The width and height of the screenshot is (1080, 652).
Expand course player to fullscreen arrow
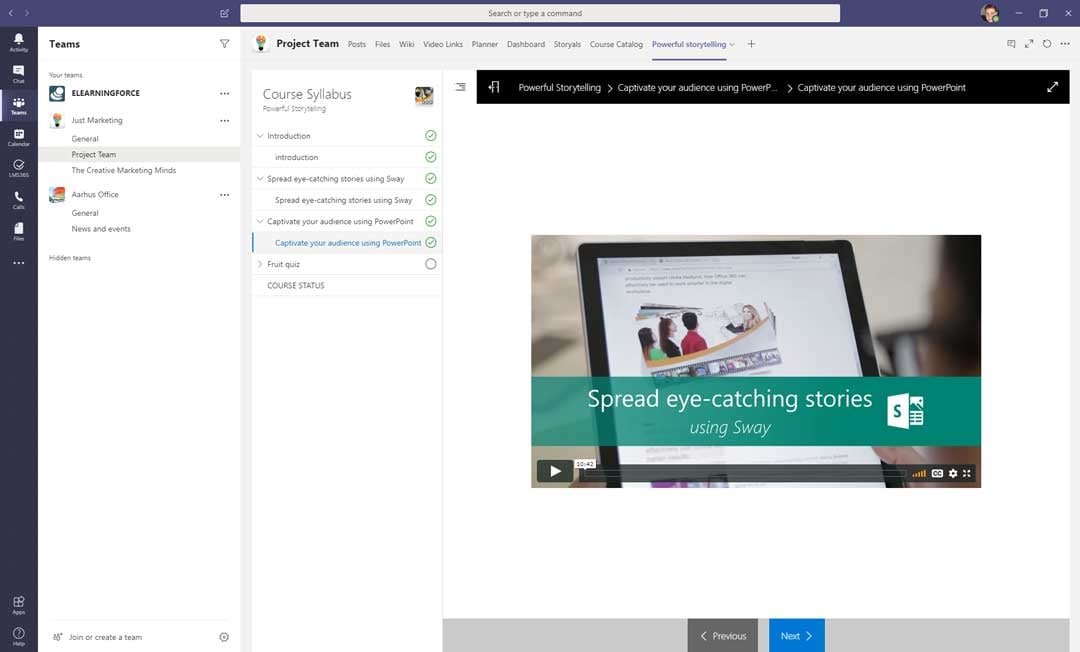click(x=1052, y=87)
